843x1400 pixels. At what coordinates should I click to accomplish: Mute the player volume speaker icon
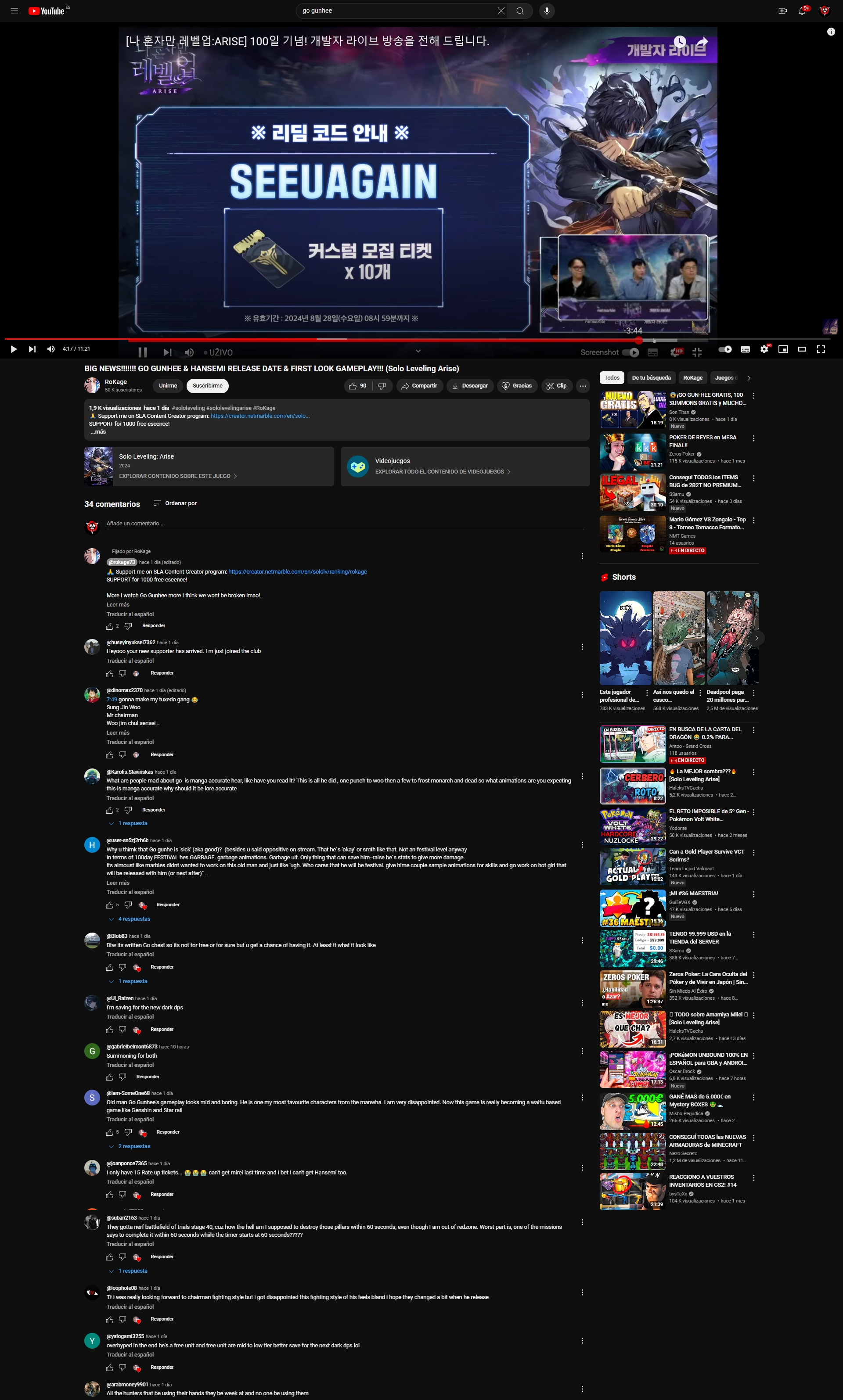point(51,349)
